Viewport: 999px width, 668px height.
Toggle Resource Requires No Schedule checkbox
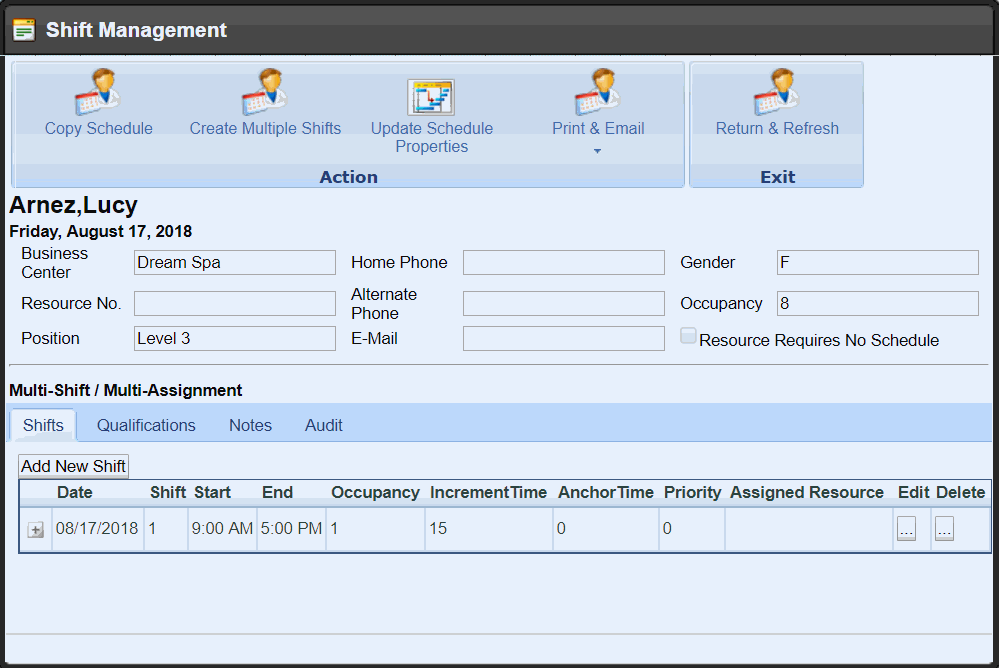(688, 336)
